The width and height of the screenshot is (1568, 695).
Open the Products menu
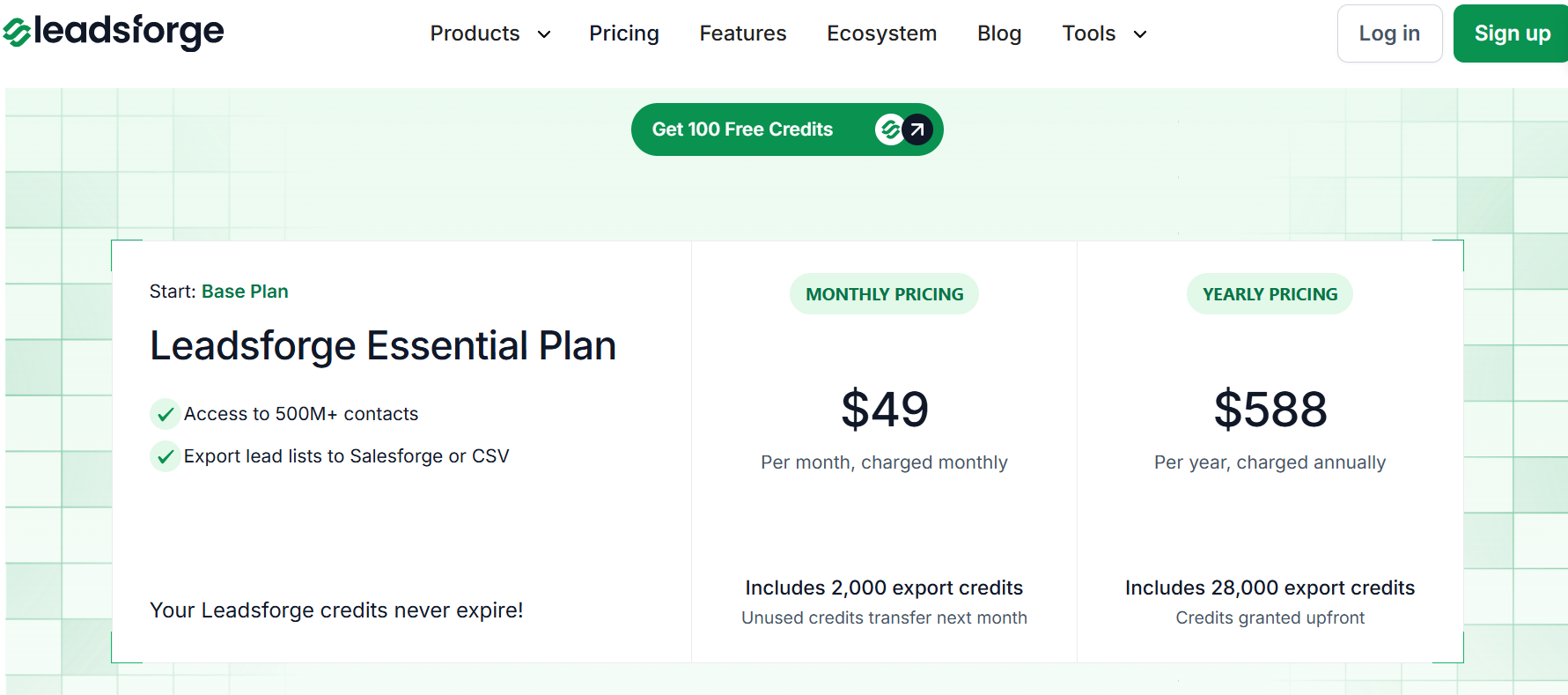click(x=475, y=33)
